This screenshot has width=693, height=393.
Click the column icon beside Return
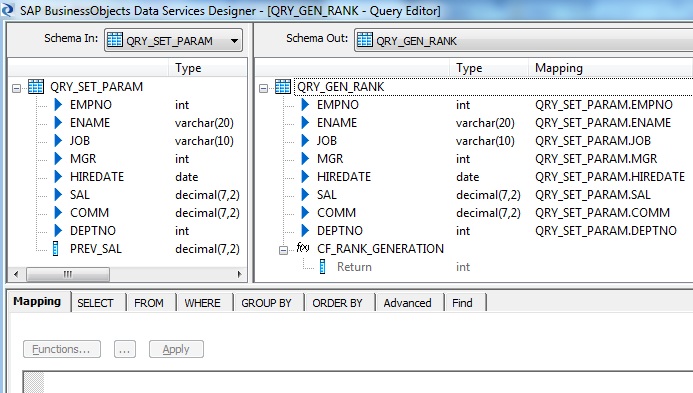coord(323,267)
